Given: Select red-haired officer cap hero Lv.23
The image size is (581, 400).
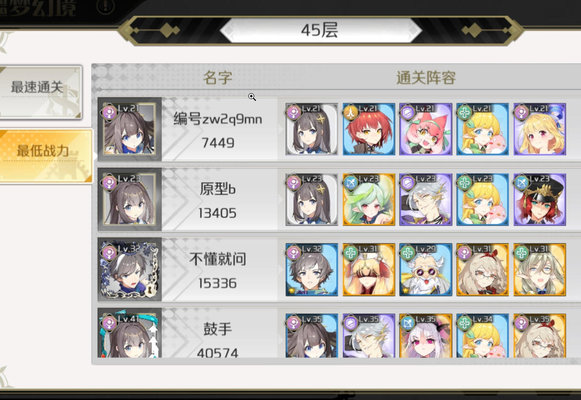Looking at the screenshot, I should [540, 199].
